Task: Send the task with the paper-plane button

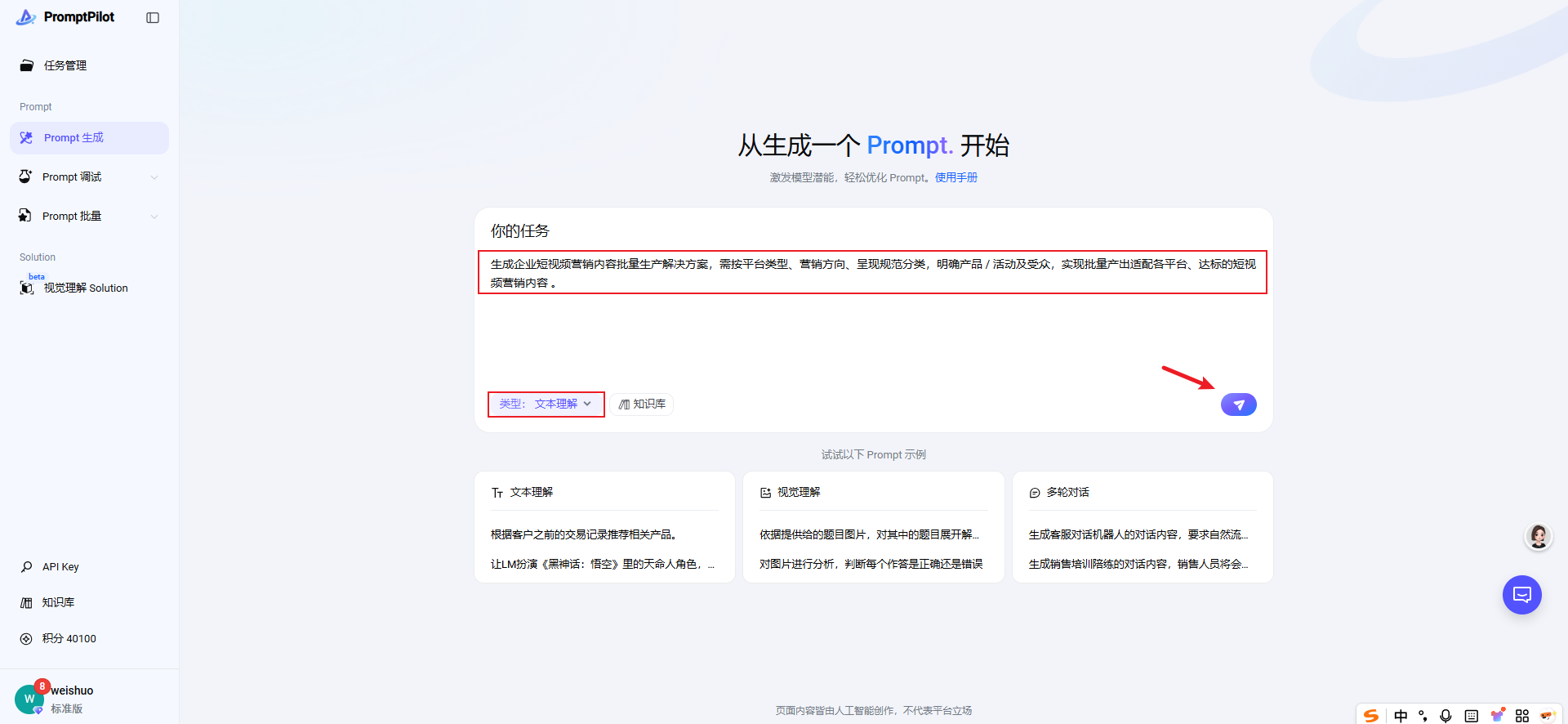Action: pos(1239,404)
